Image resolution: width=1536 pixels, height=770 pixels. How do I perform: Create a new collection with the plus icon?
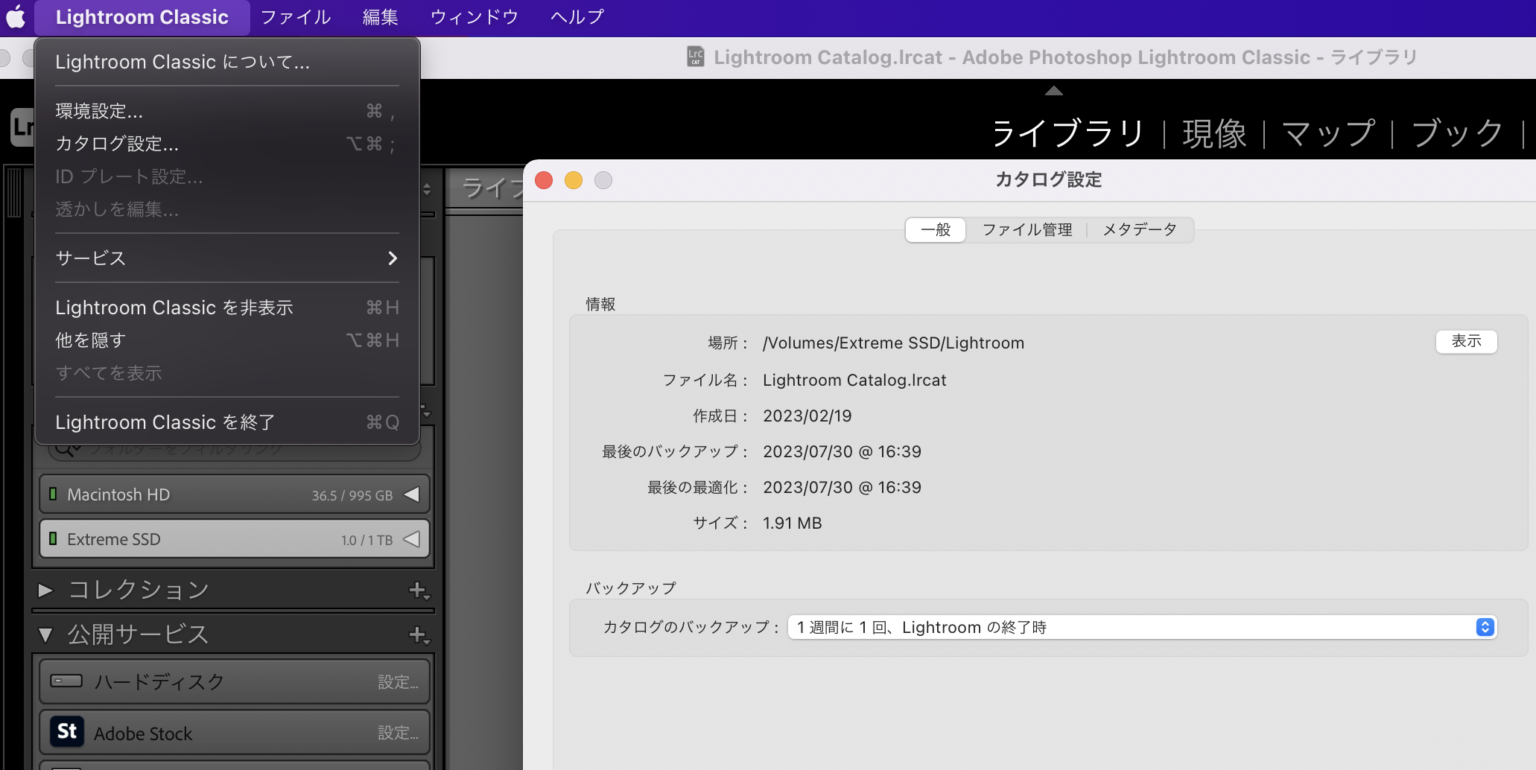[418, 590]
